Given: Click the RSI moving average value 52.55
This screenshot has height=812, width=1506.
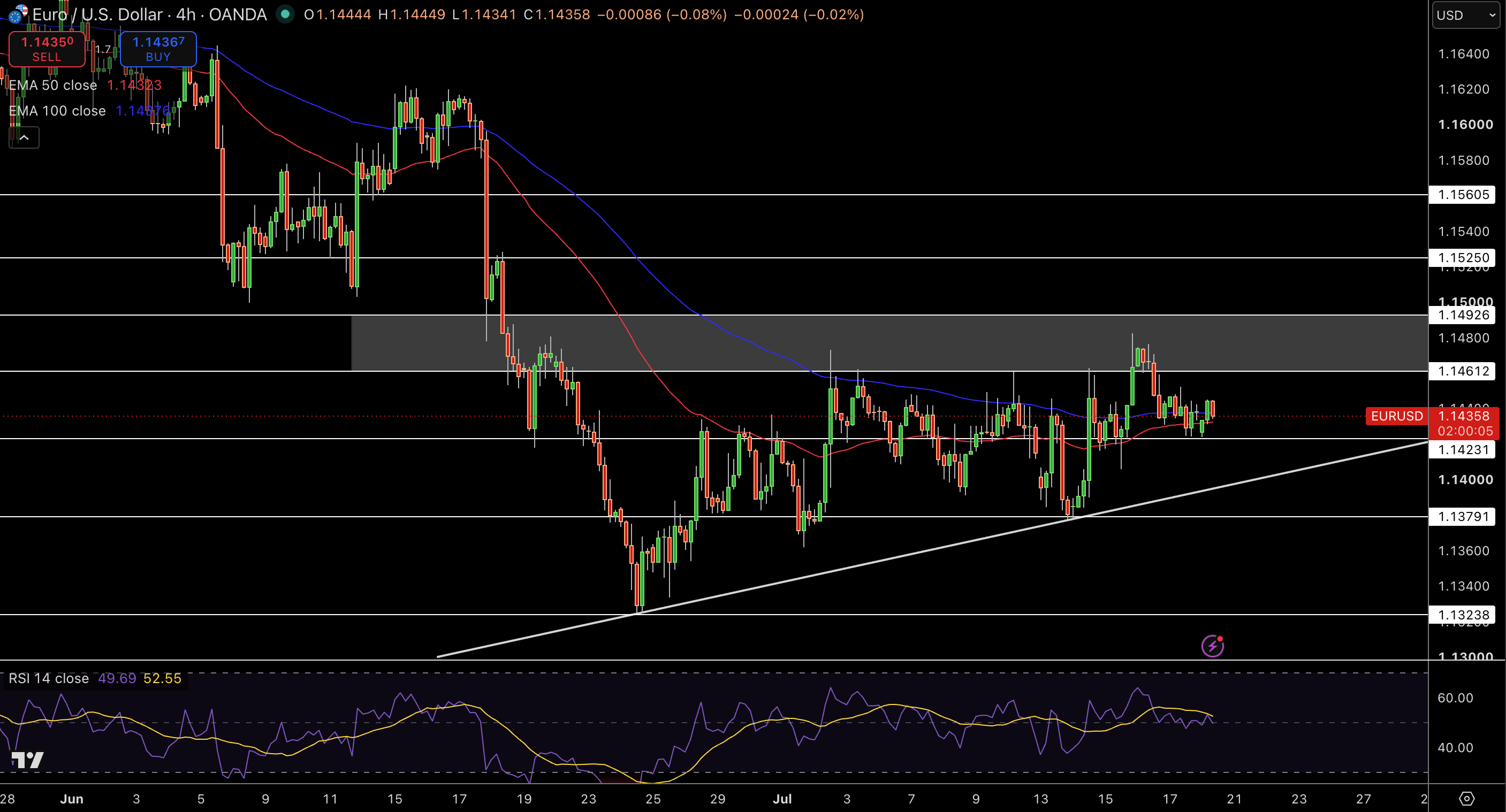Looking at the screenshot, I should point(163,678).
